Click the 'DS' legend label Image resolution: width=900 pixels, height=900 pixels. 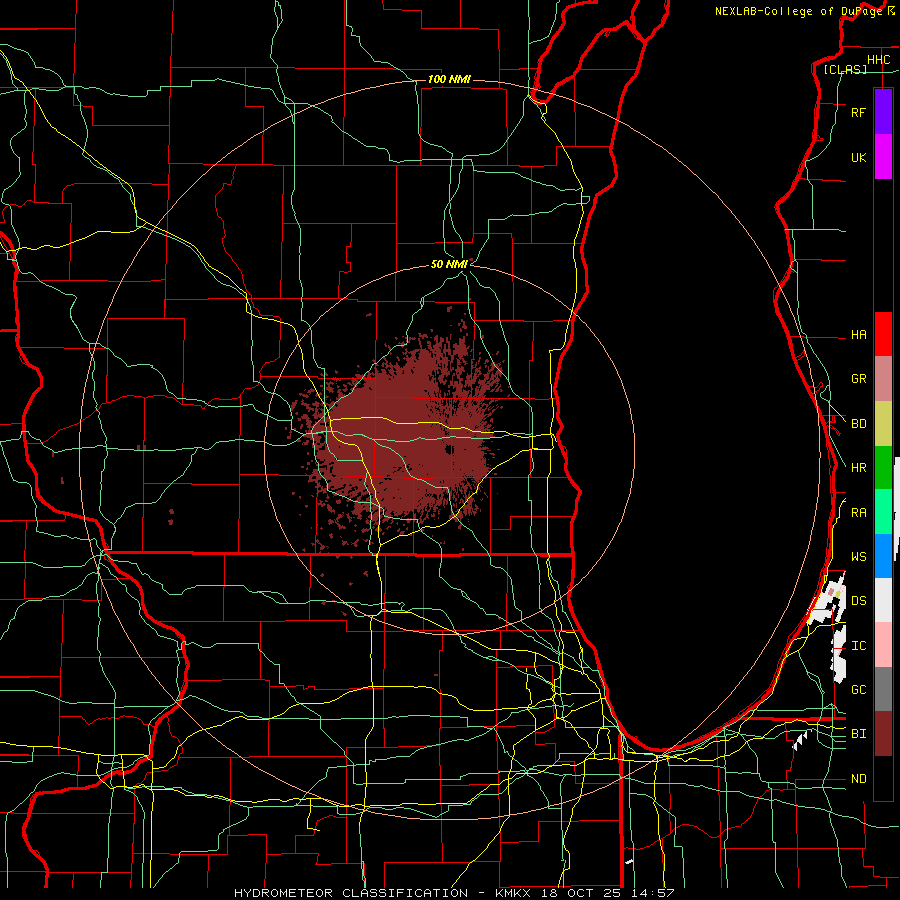pyautogui.click(x=858, y=601)
